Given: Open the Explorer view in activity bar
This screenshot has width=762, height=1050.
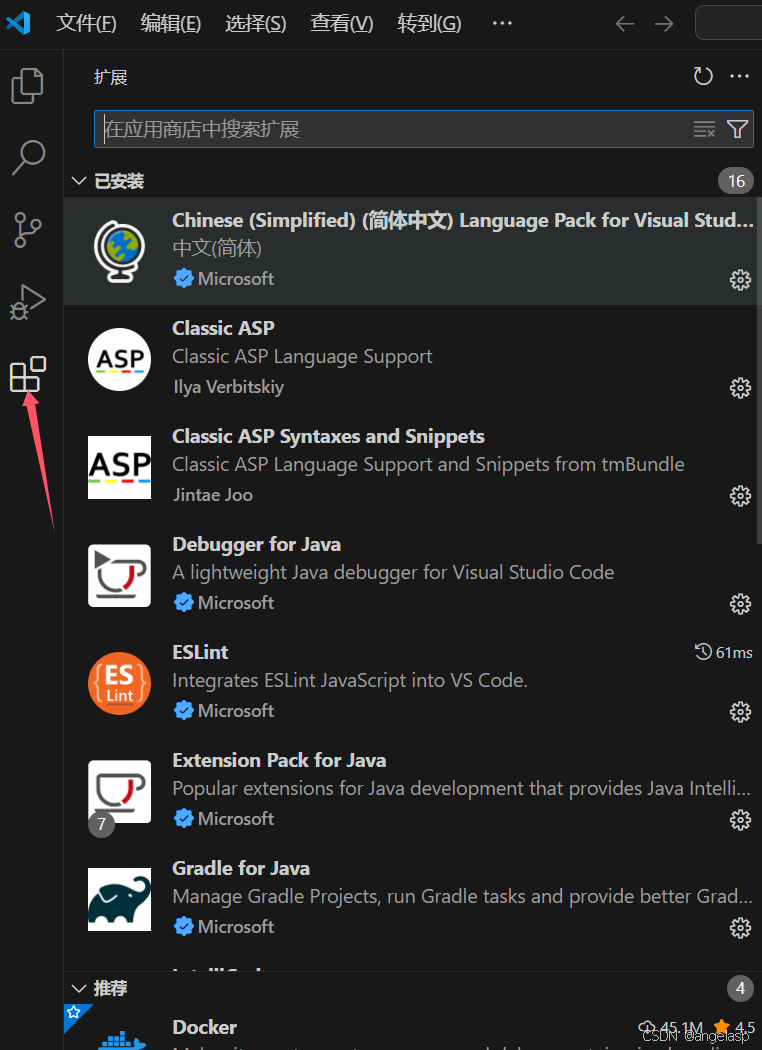Looking at the screenshot, I should [x=27, y=86].
